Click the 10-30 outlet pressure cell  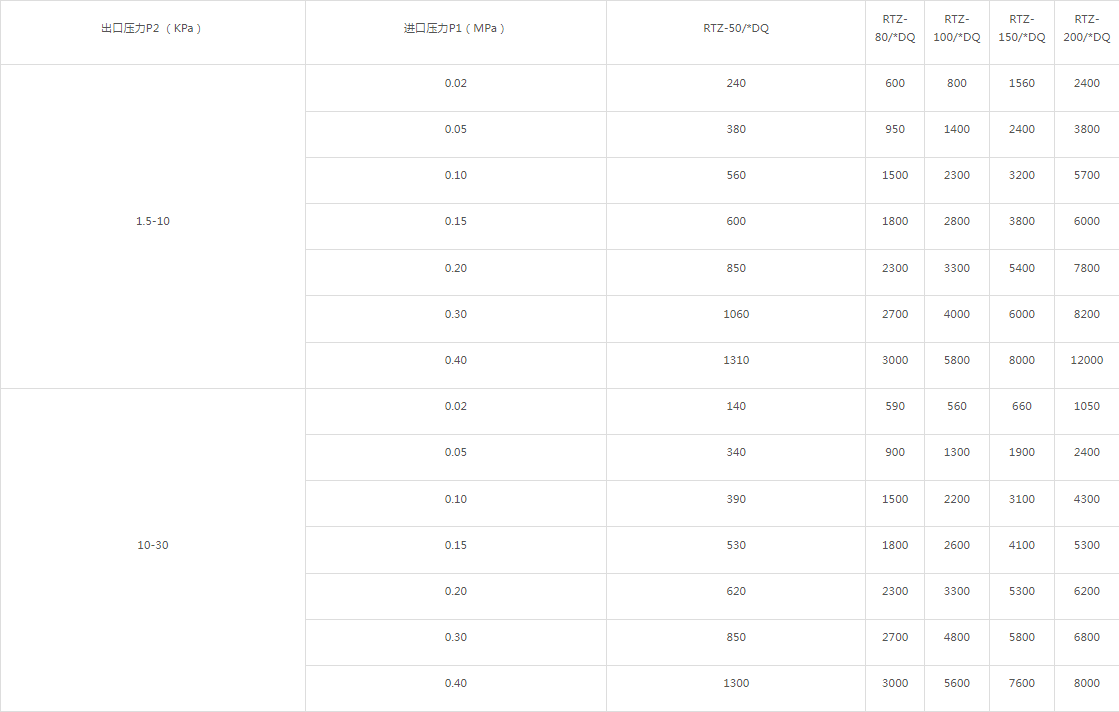pos(153,545)
